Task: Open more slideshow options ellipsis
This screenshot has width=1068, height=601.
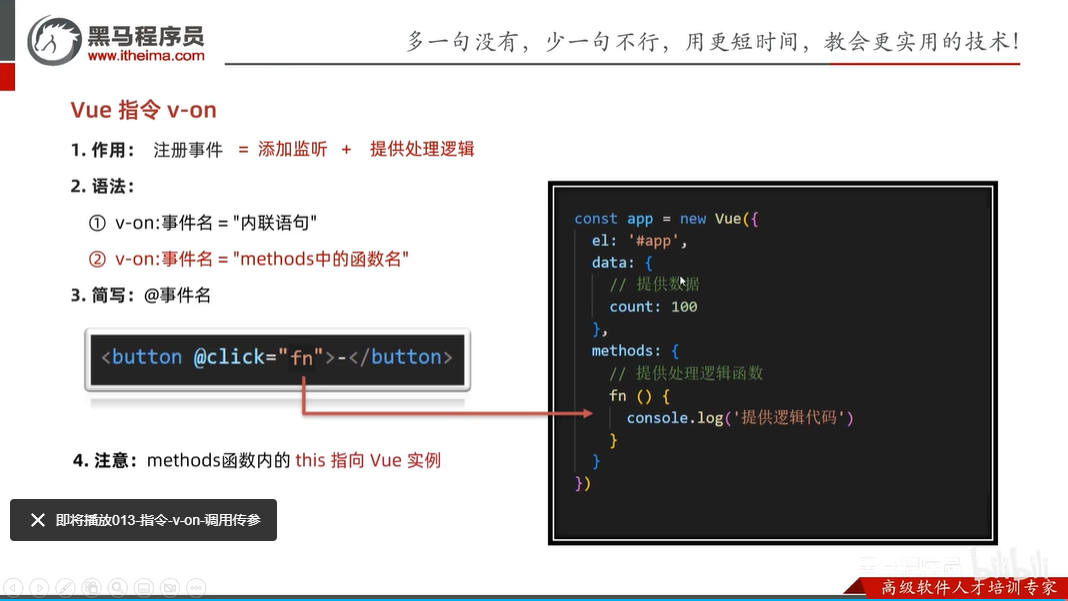Action: [x=196, y=587]
